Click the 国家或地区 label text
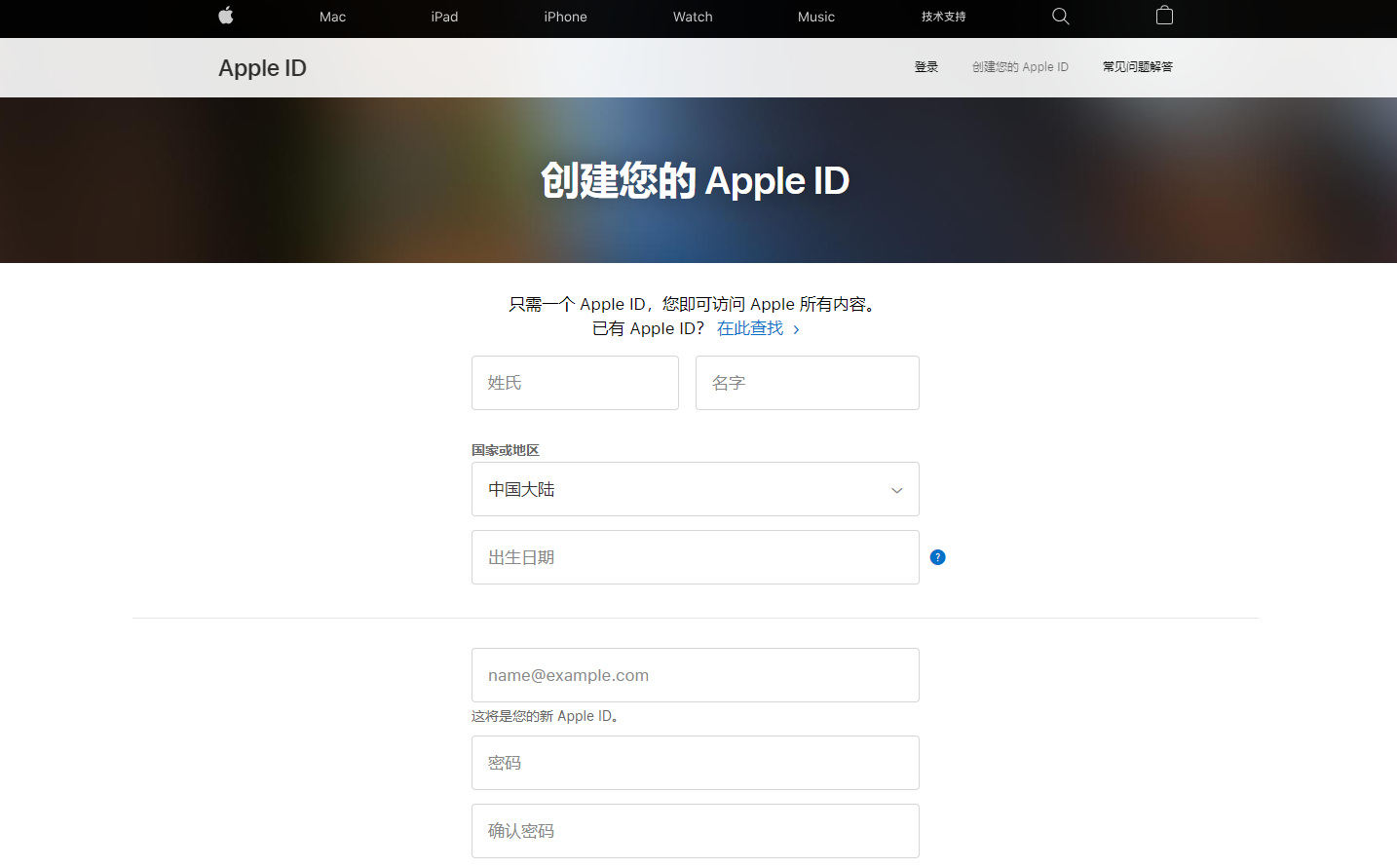Screen dimensions: 1397x868 (506, 450)
